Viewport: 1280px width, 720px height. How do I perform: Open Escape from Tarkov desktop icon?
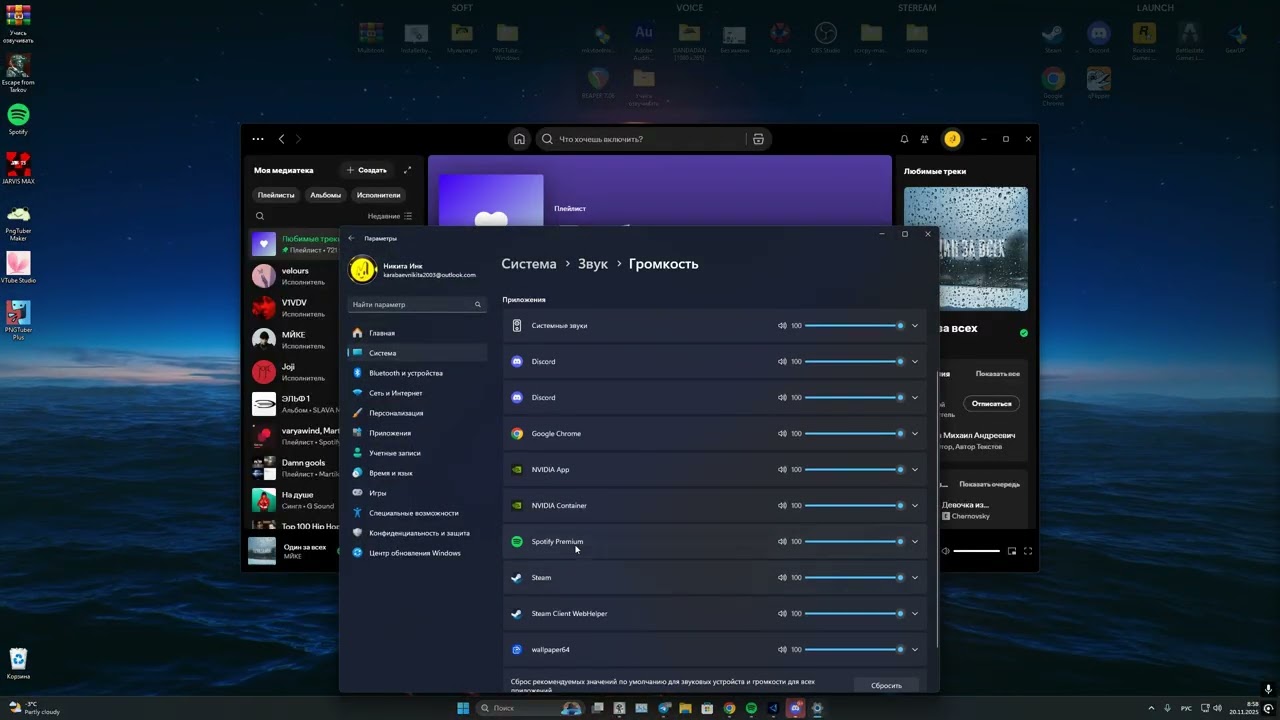click(x=18, y=73)
